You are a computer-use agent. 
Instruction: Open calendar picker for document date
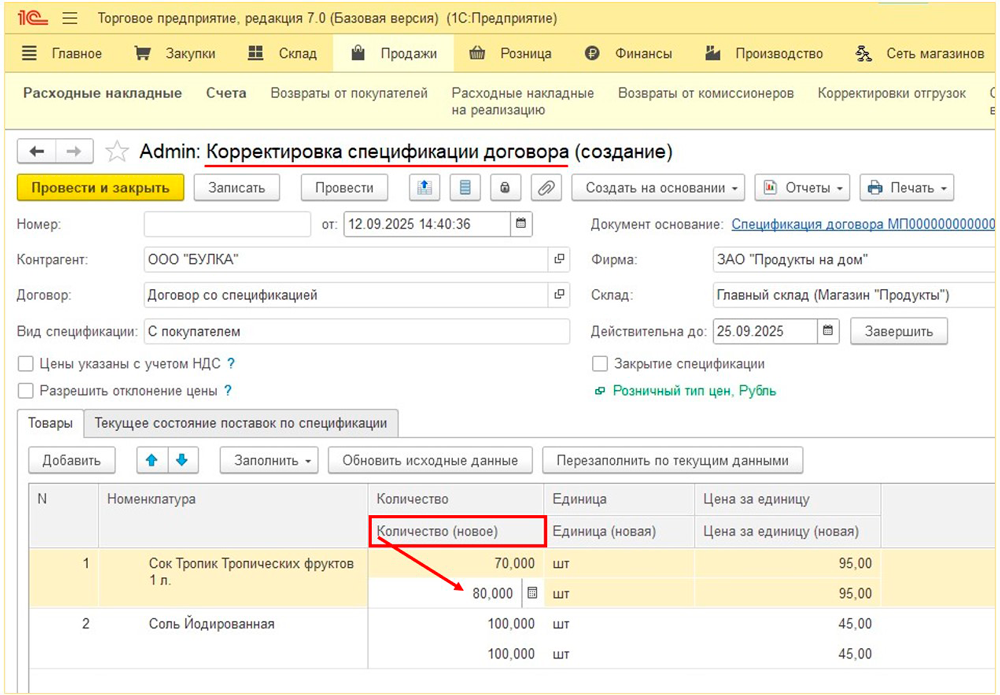coord(522,224)
